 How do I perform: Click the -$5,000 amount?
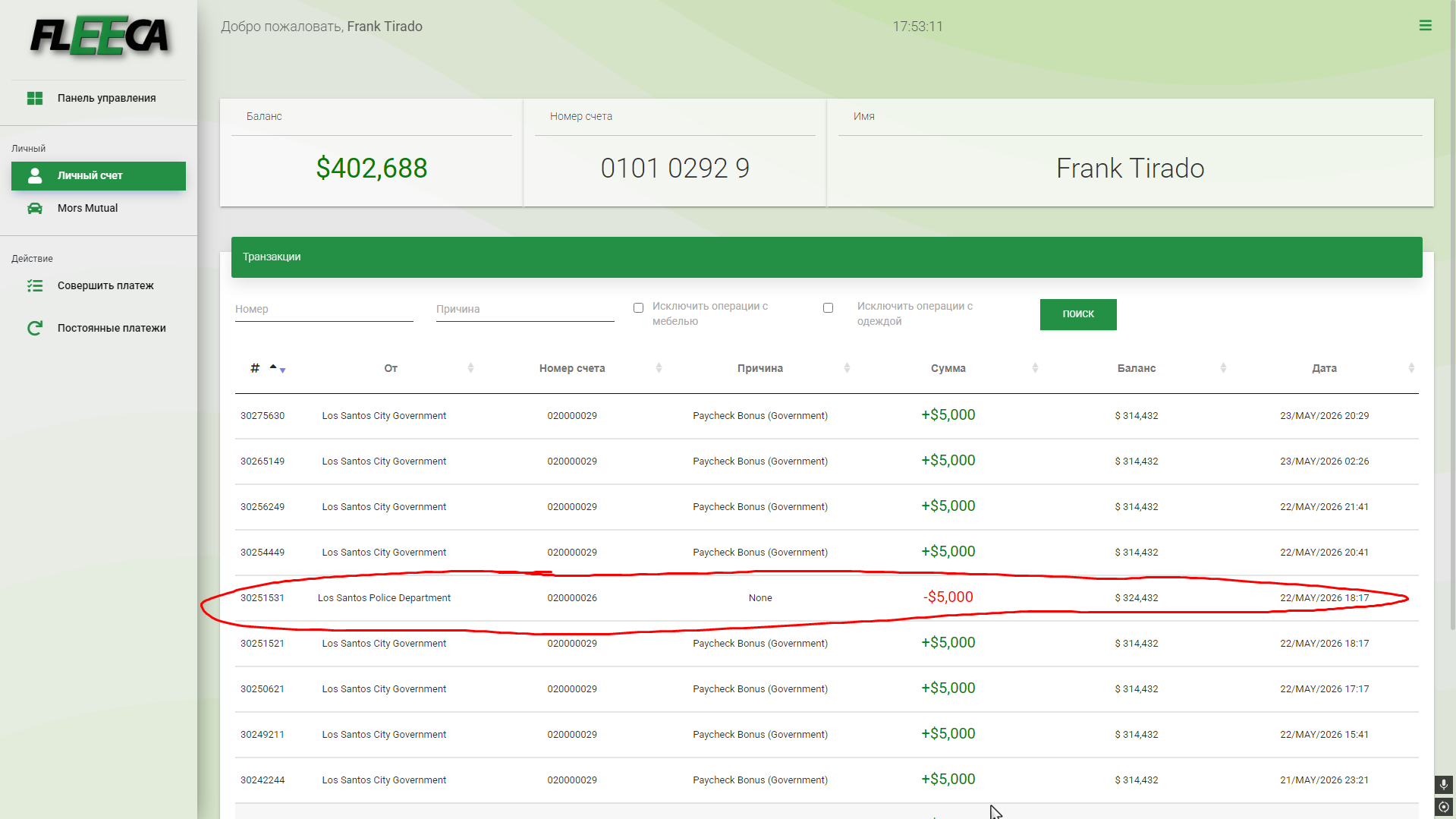point(948,597)
